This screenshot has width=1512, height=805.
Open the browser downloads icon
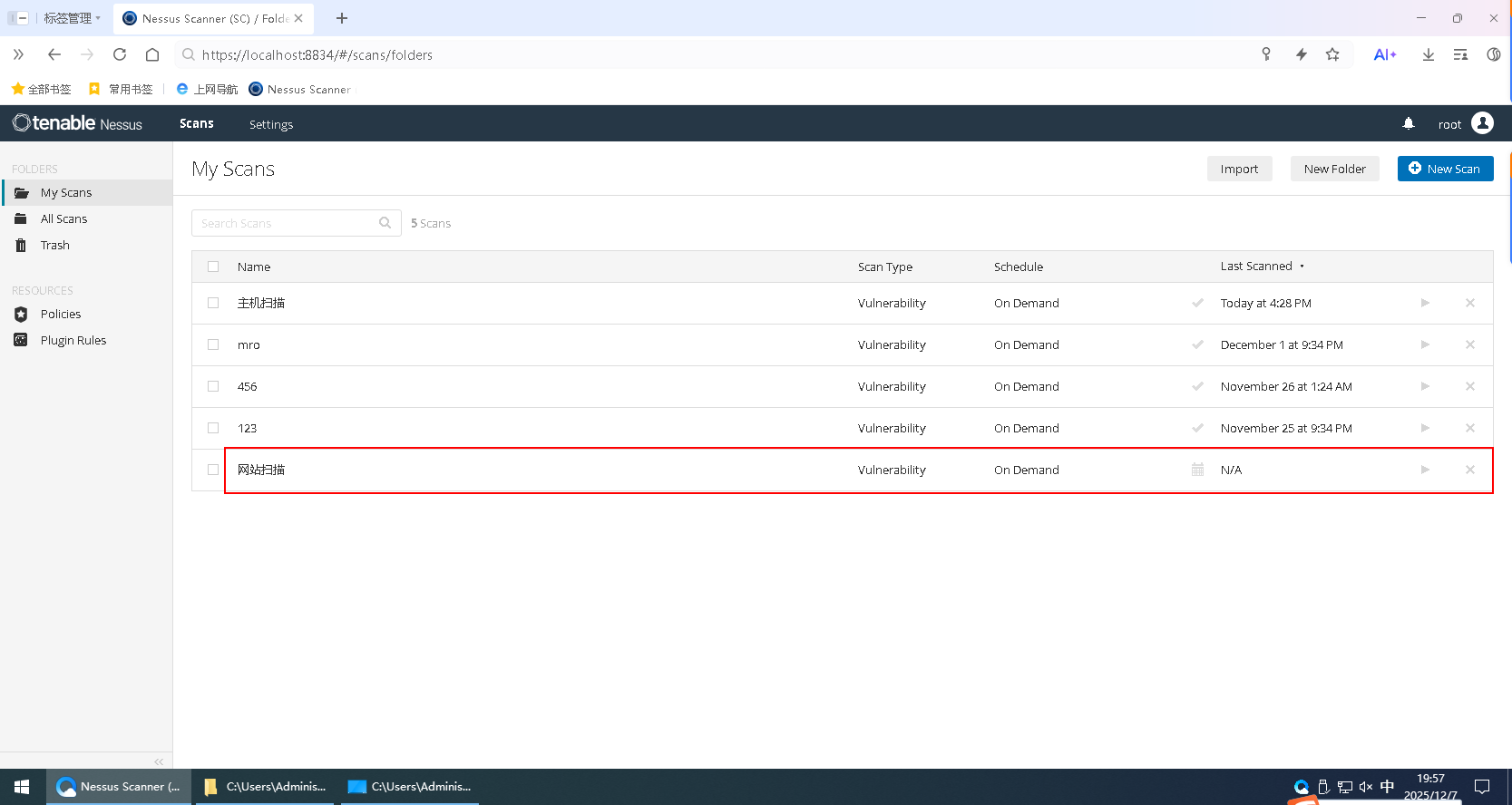[1429, 54]
